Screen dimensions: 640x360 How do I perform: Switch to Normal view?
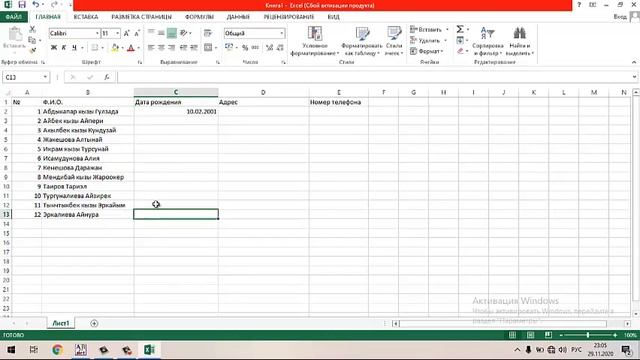click(x=512, y=335)
